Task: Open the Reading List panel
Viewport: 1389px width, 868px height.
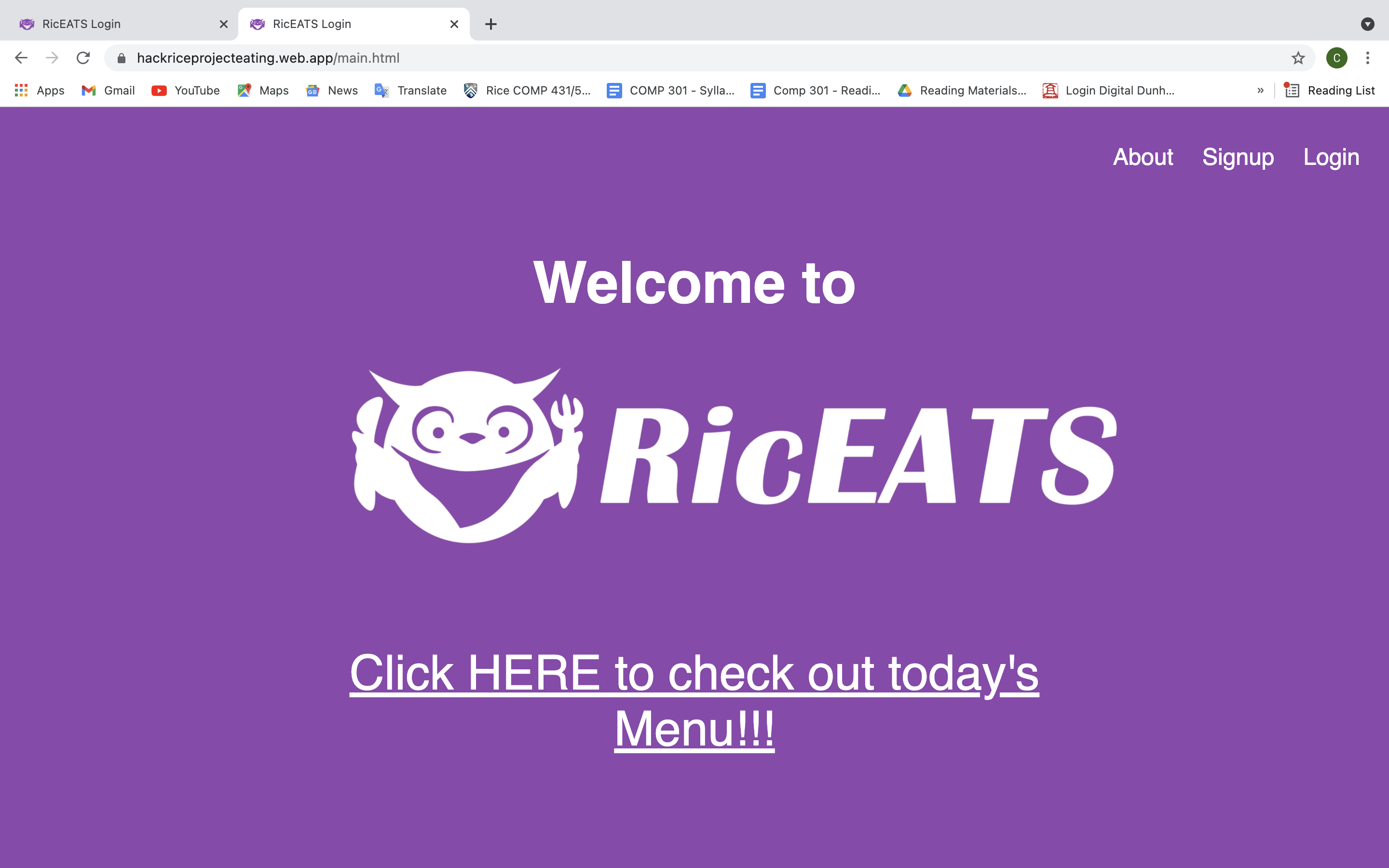Action: [1329, 90]
